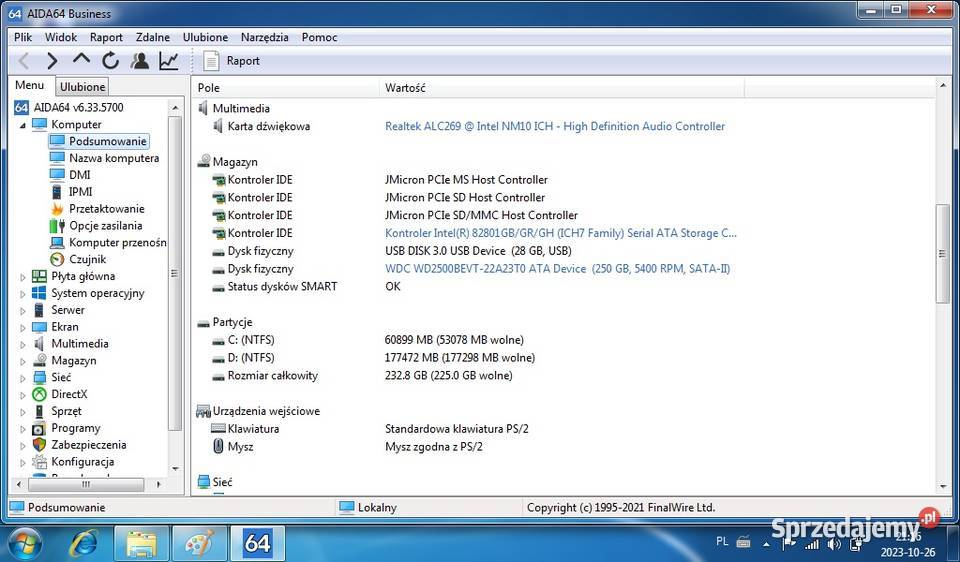
Task: Open the Pomoc menu
Action: (320, 37)
